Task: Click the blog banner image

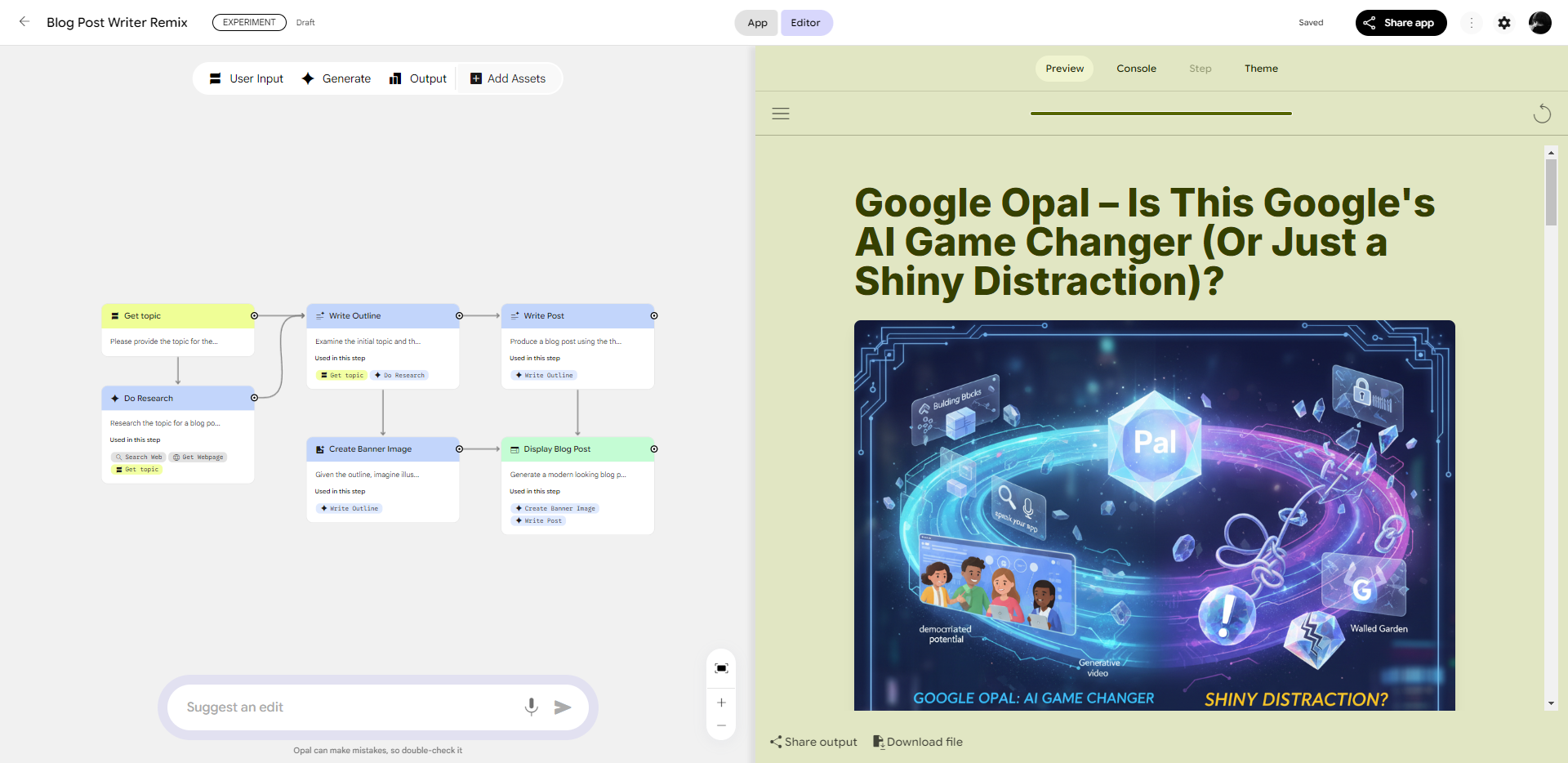Action: [1154, 515]
